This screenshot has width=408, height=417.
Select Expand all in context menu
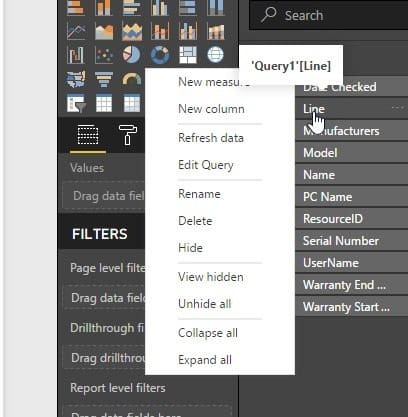coord(205,360)
